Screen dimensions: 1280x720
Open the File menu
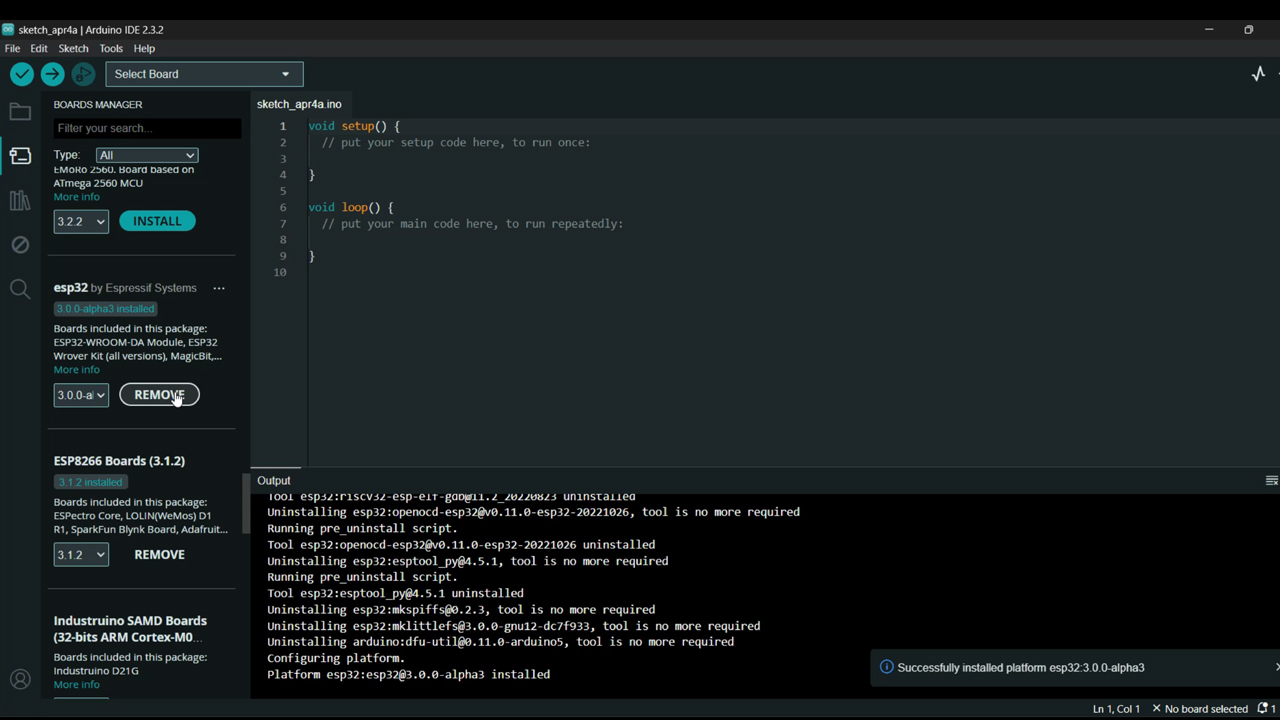pos(12,48)
